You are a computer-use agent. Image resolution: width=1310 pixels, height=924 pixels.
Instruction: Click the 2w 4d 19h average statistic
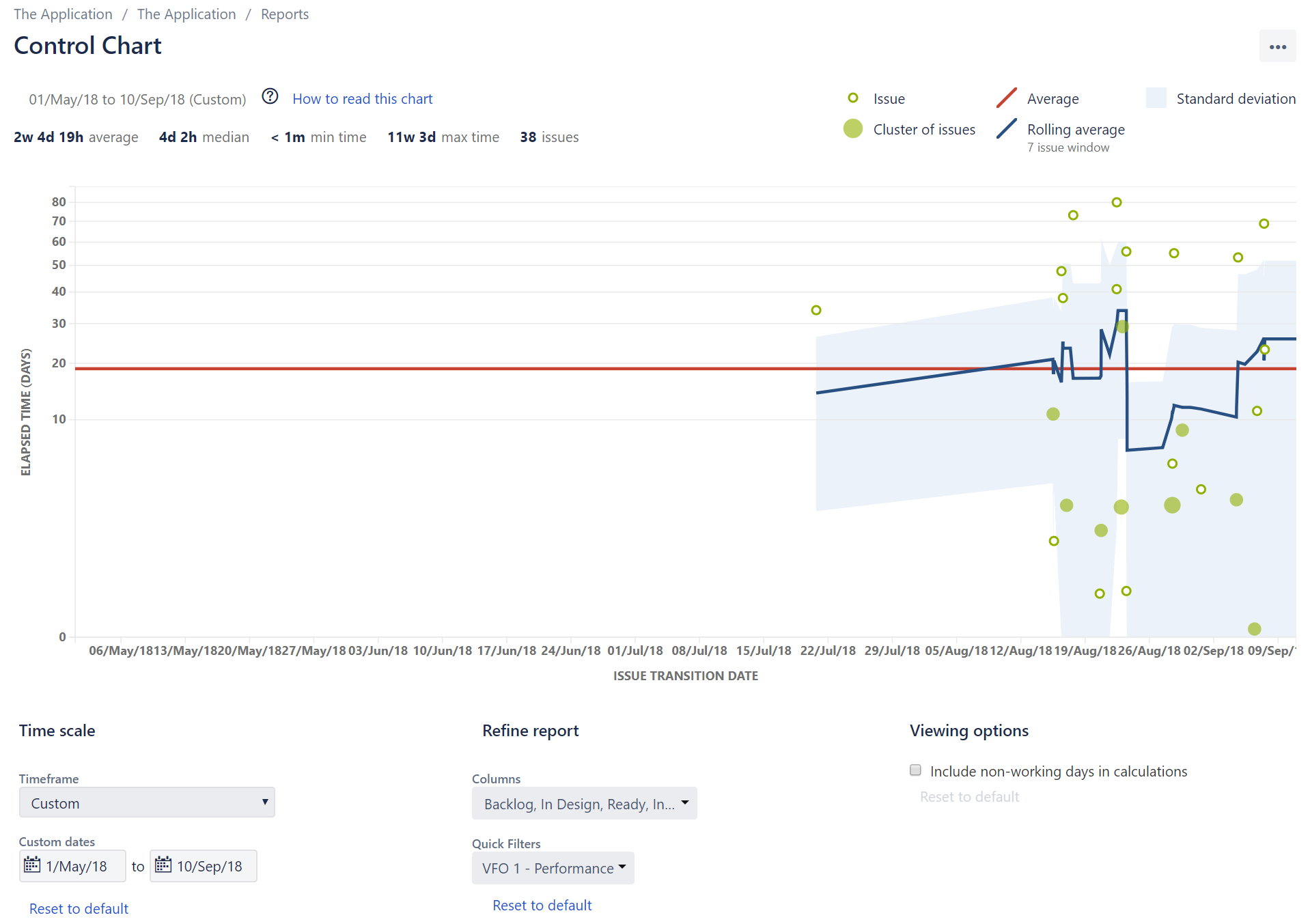[x=76, y=137]
